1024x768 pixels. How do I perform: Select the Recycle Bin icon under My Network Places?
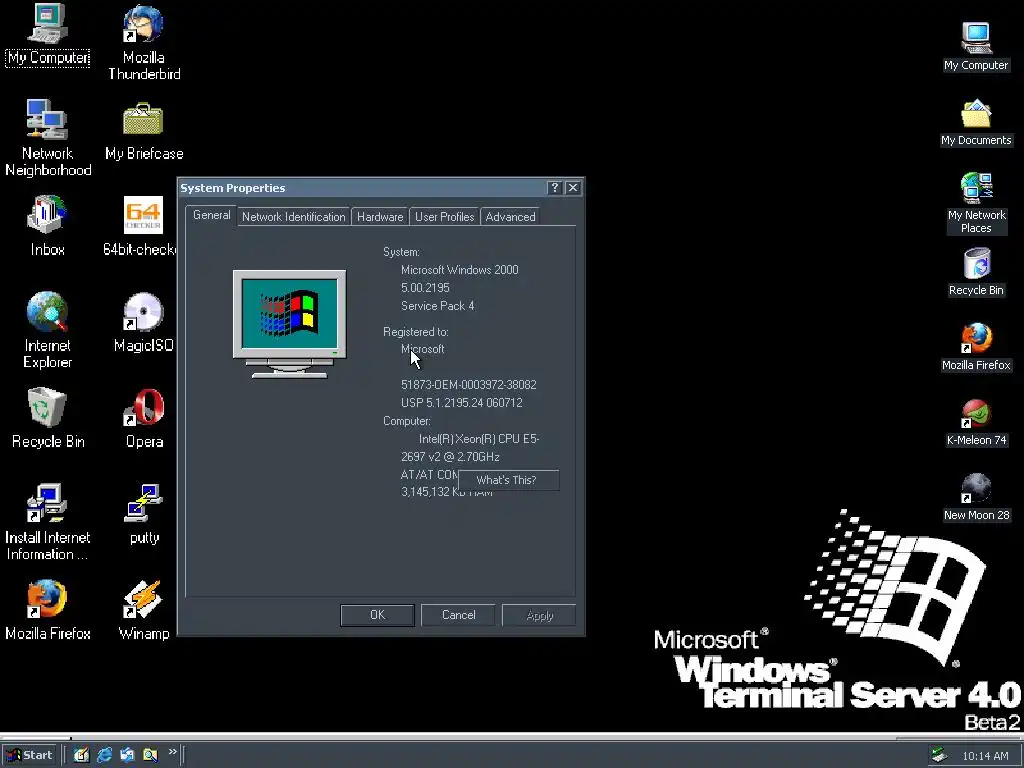[976, 272]
